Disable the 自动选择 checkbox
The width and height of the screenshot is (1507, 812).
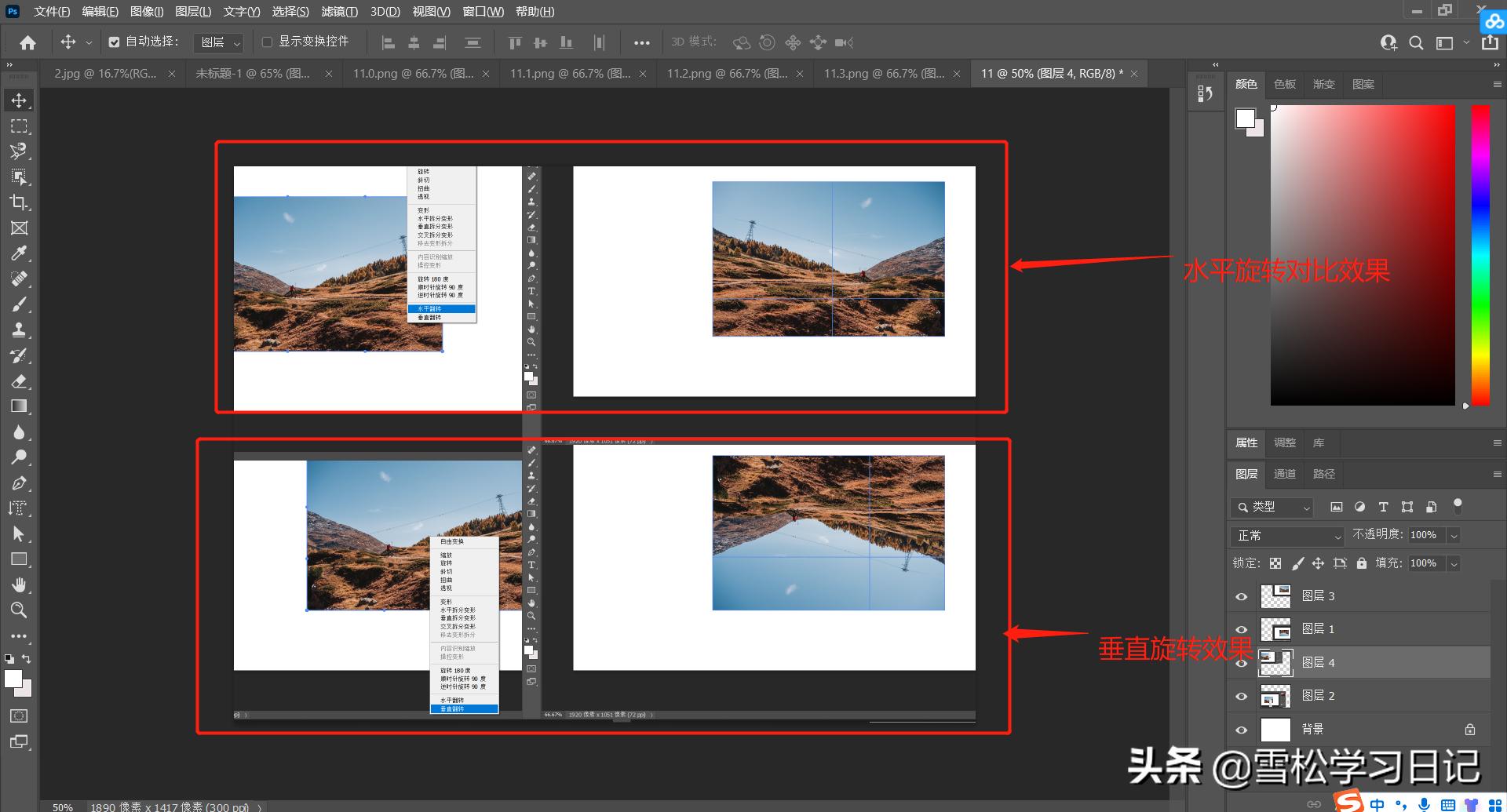click(x=115, y=42)
